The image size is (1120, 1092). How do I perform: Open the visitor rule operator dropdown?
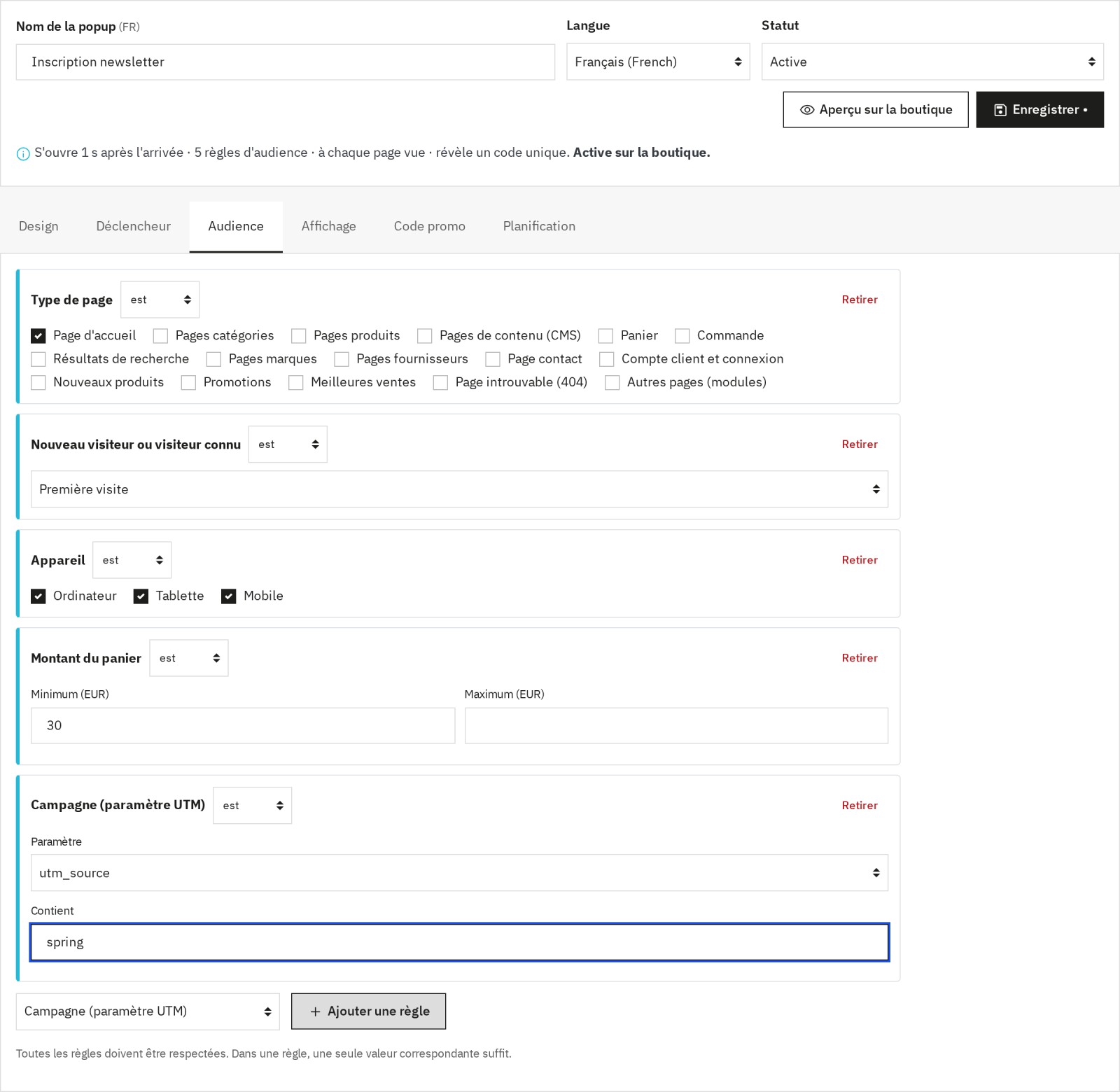(x=288, y=444)
